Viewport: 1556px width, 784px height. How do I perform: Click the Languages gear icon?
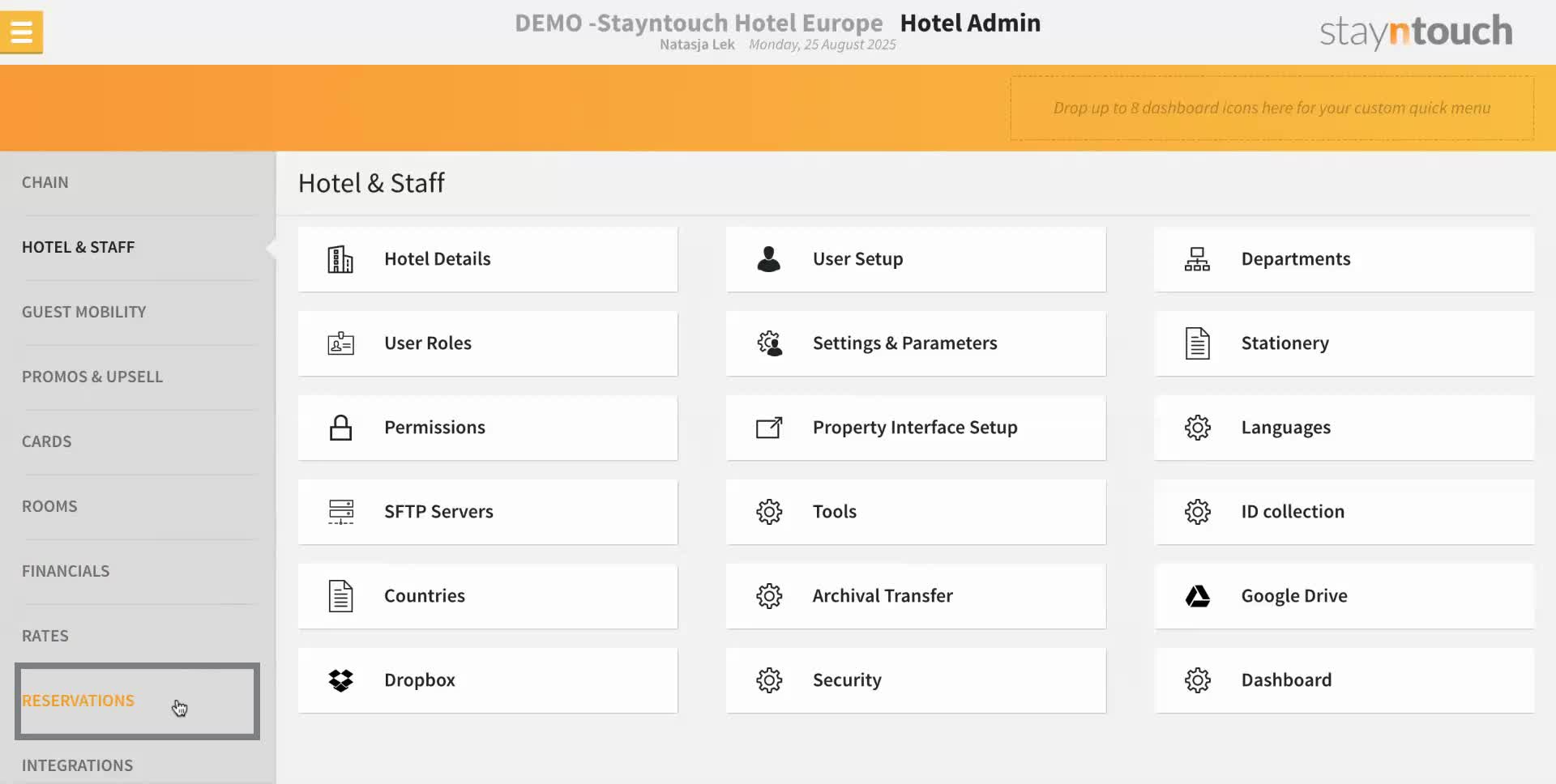click(1197, 428)
